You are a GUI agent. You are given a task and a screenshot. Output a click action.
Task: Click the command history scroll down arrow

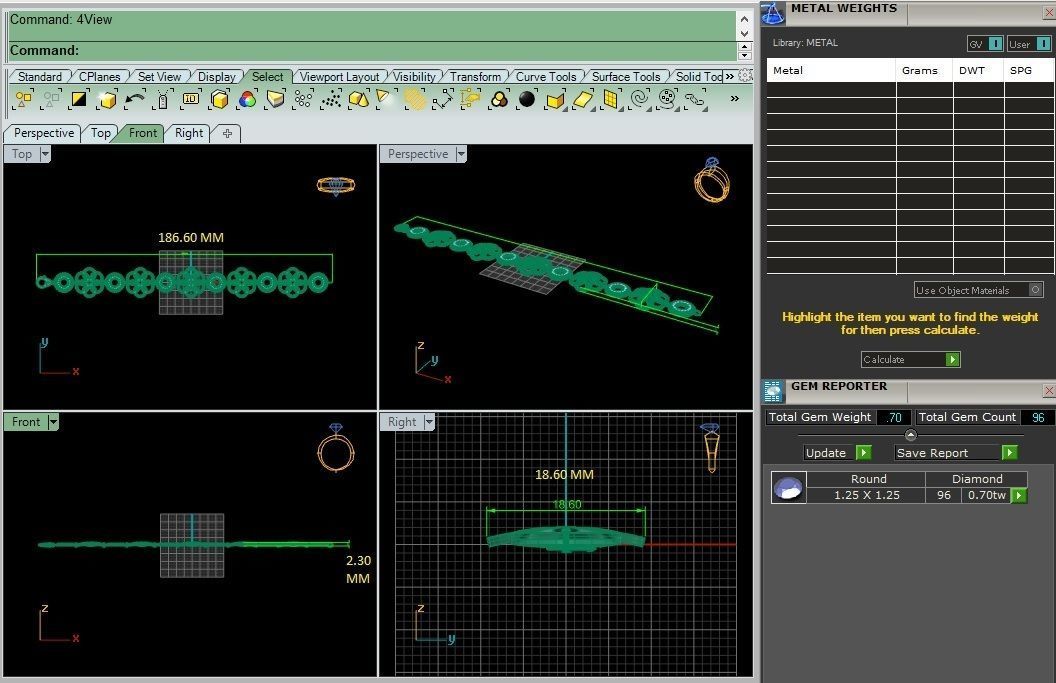(x=744, y=33)
